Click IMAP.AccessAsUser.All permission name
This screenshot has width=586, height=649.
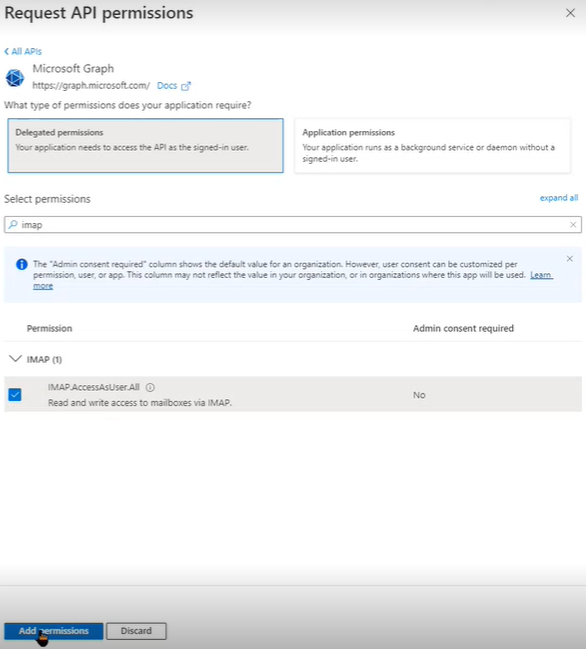94,387
